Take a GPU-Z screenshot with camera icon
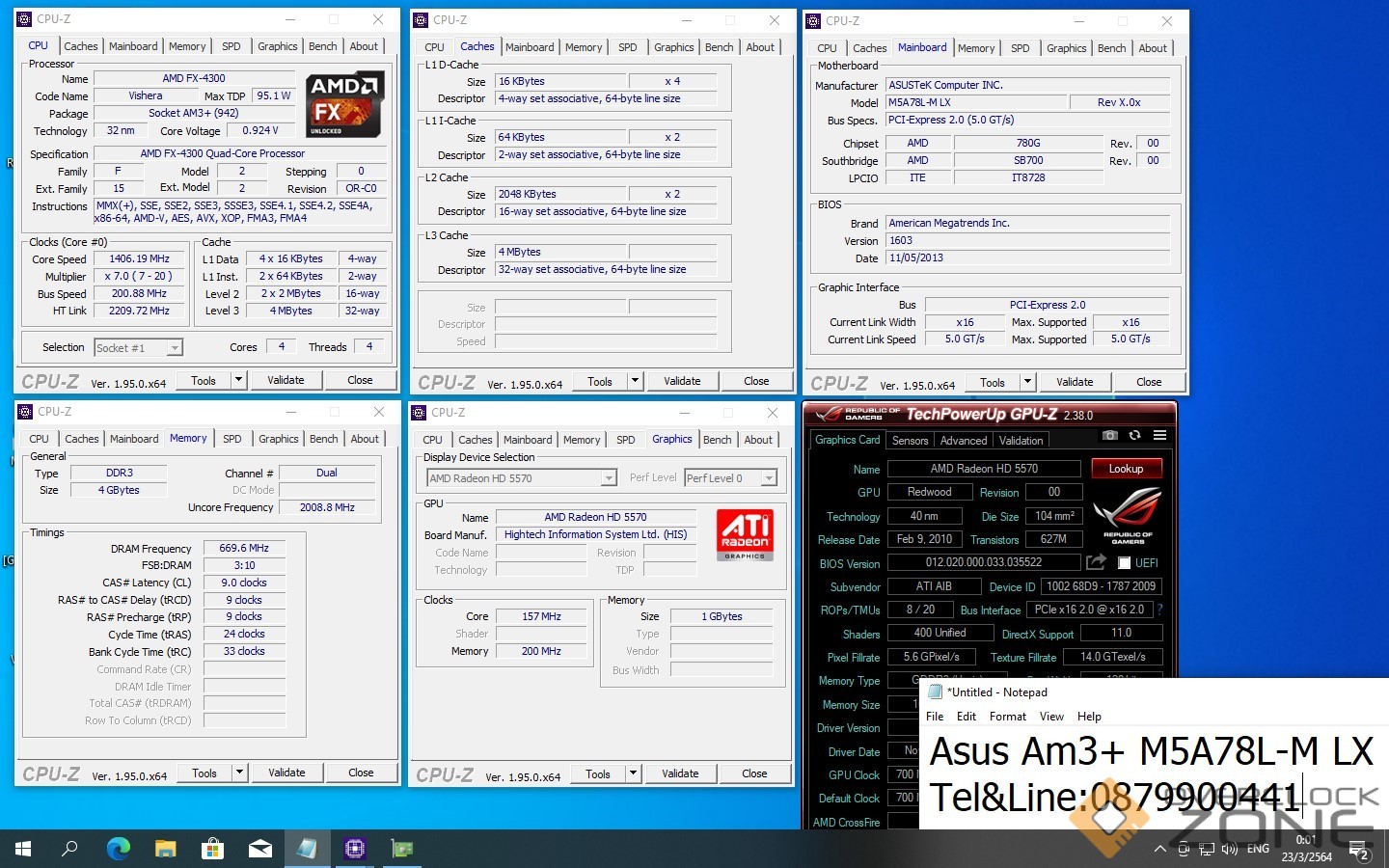The image size is (1389, 868). coord(1110,436)
